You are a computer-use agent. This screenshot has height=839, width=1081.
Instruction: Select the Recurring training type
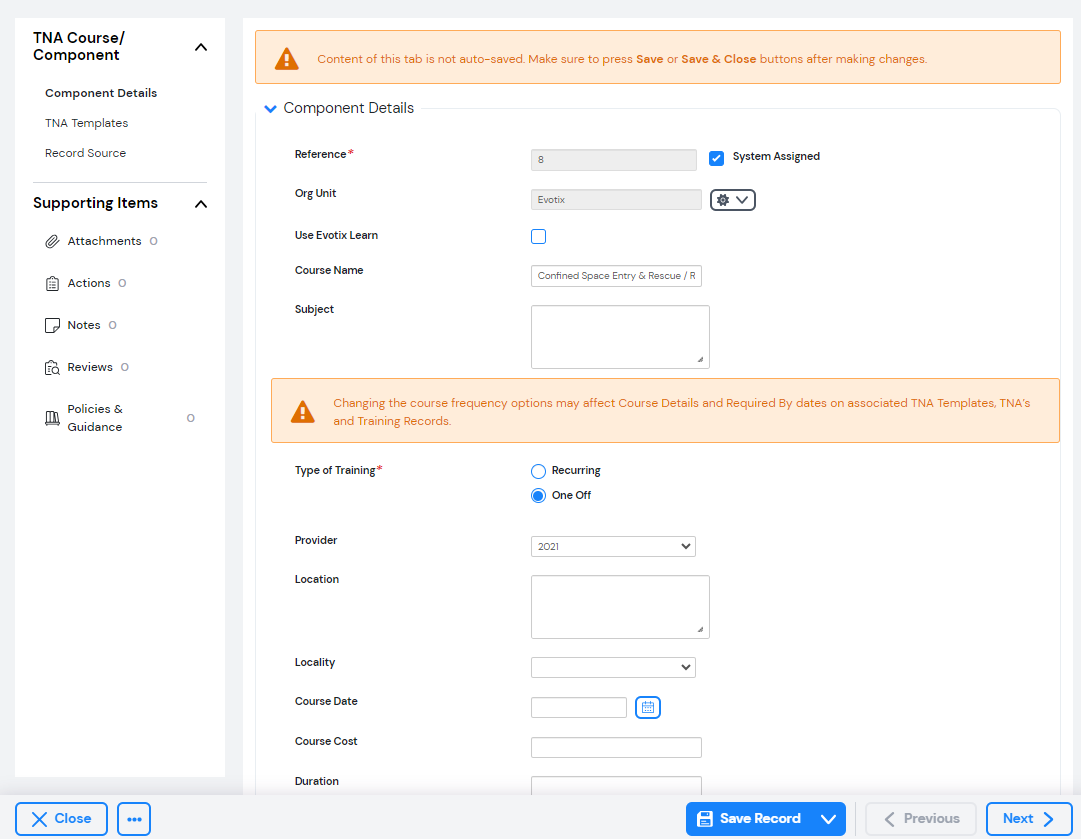point(539,471)
